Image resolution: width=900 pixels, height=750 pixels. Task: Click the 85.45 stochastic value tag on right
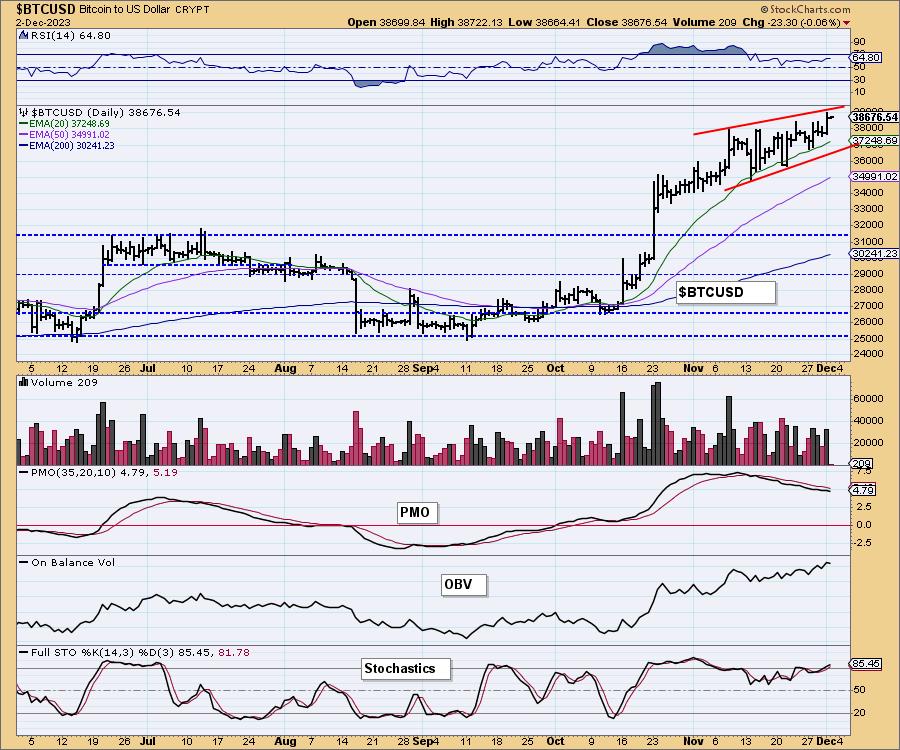pos(866,664)
